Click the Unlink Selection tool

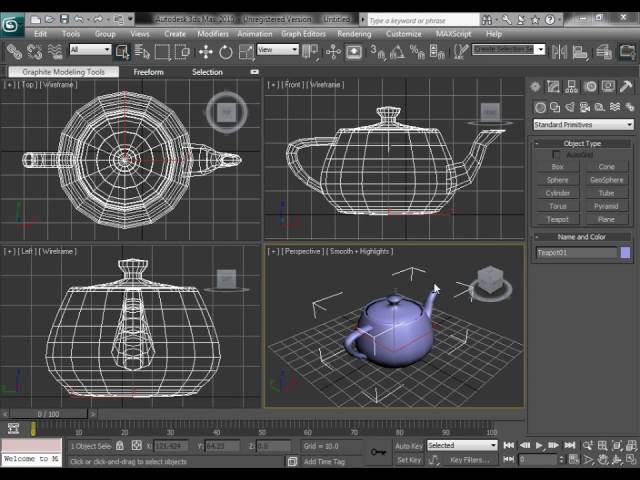(x=35, y=52)
